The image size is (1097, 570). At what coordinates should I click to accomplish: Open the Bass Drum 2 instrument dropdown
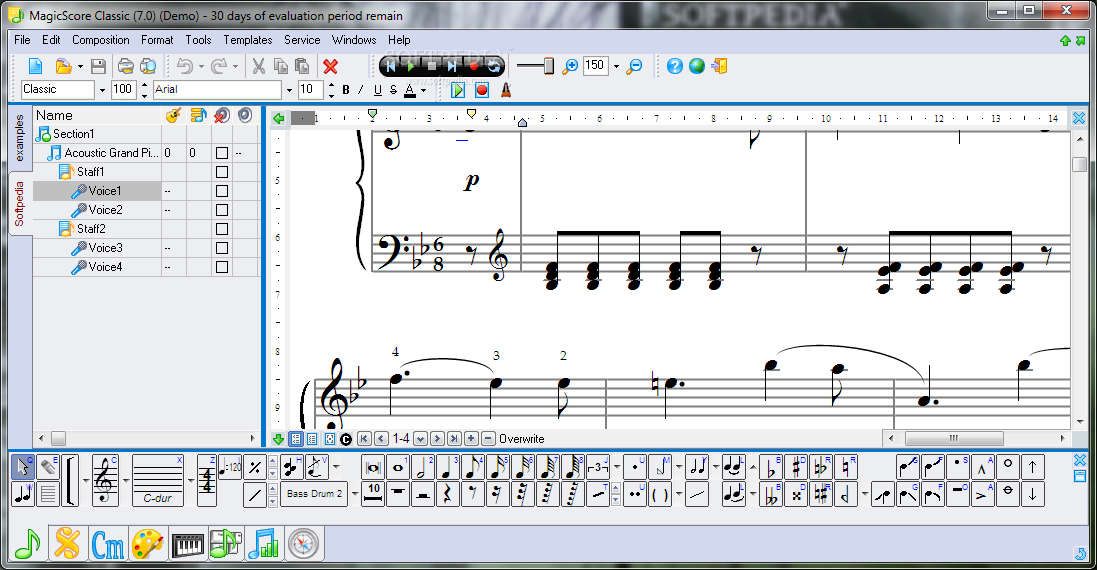(355, 494)
